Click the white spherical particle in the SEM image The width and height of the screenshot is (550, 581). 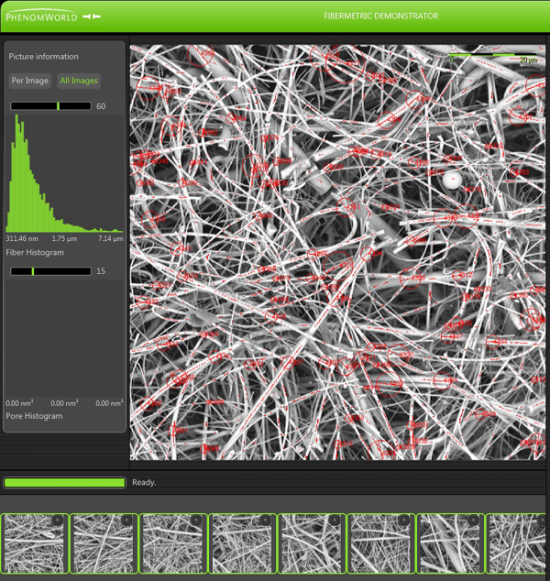(x=453, y=180)
